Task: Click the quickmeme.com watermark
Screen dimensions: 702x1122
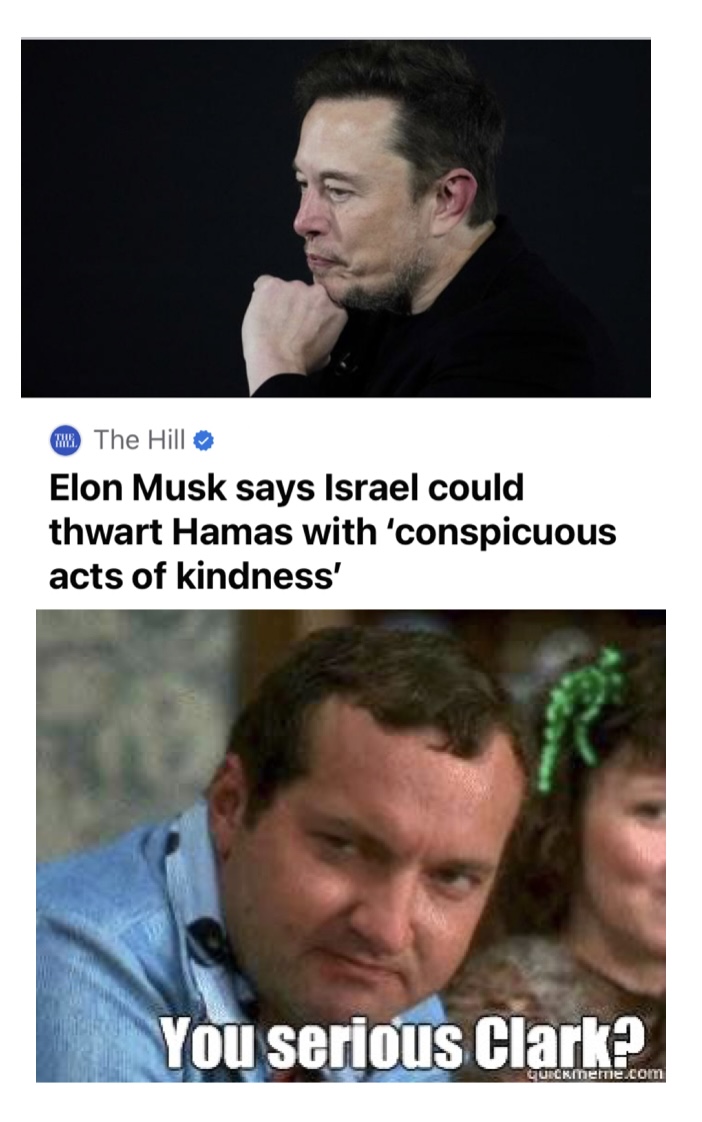Action: click(x=595, y=1073)
